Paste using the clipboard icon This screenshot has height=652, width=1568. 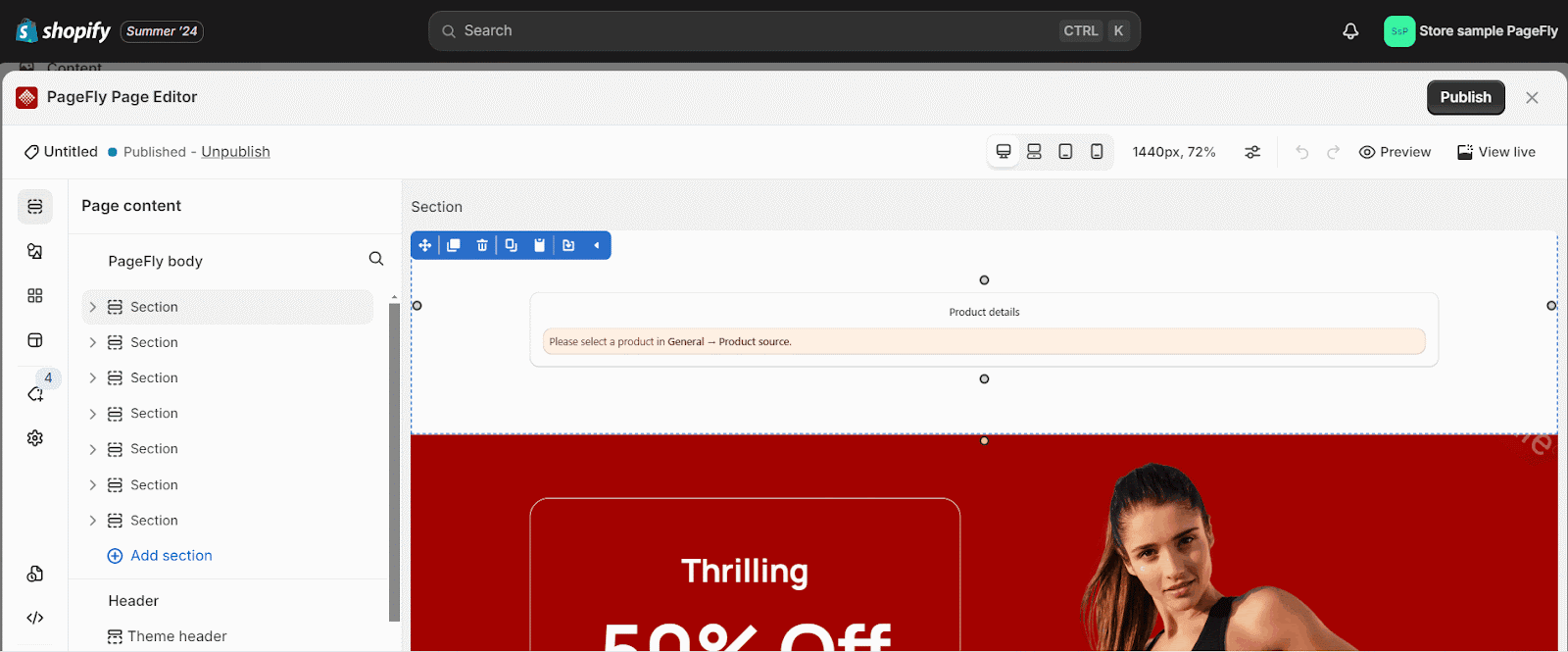click(x=539, y=245)
